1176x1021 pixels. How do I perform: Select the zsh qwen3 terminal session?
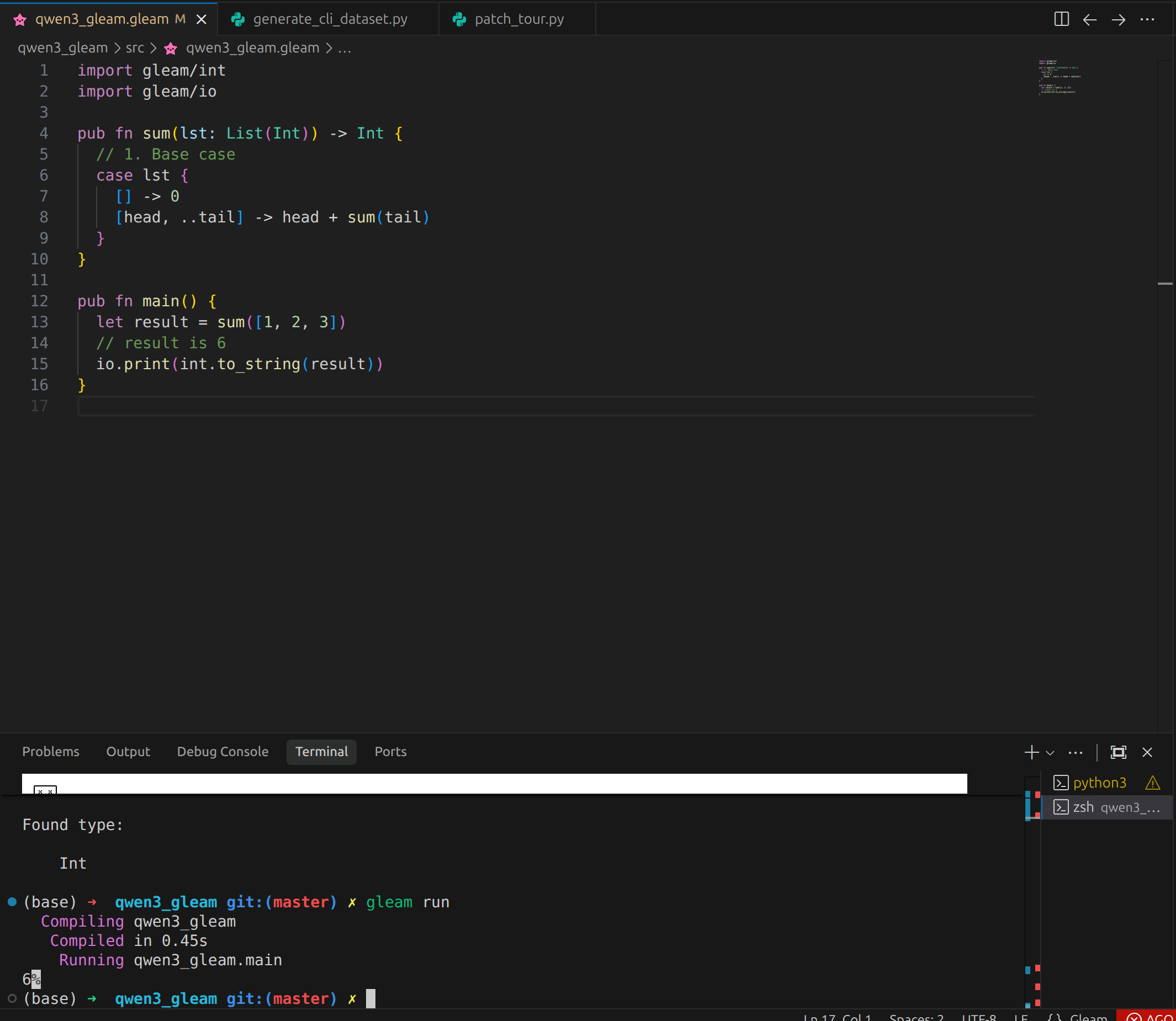pos(1106,807)
